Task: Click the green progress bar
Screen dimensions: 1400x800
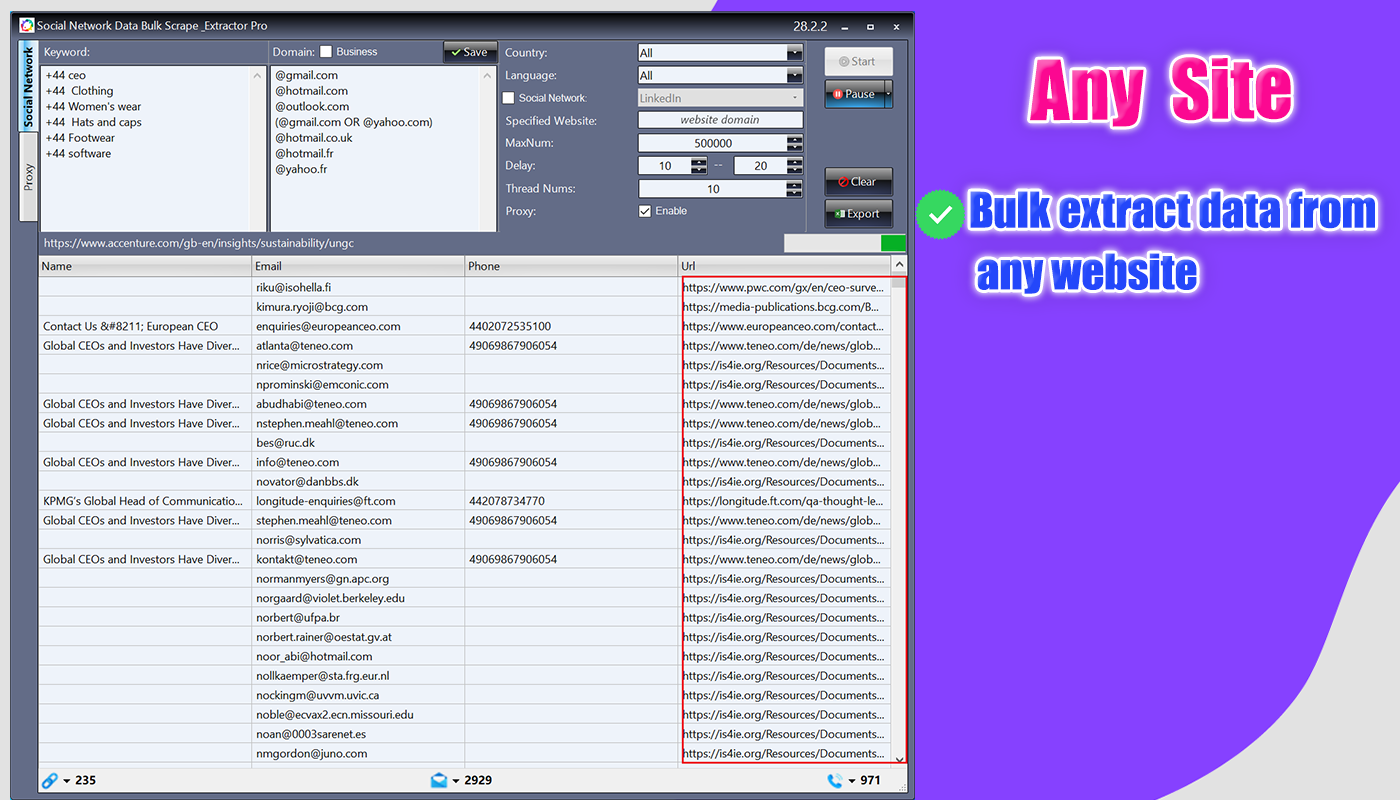Action: pos(893,243)
